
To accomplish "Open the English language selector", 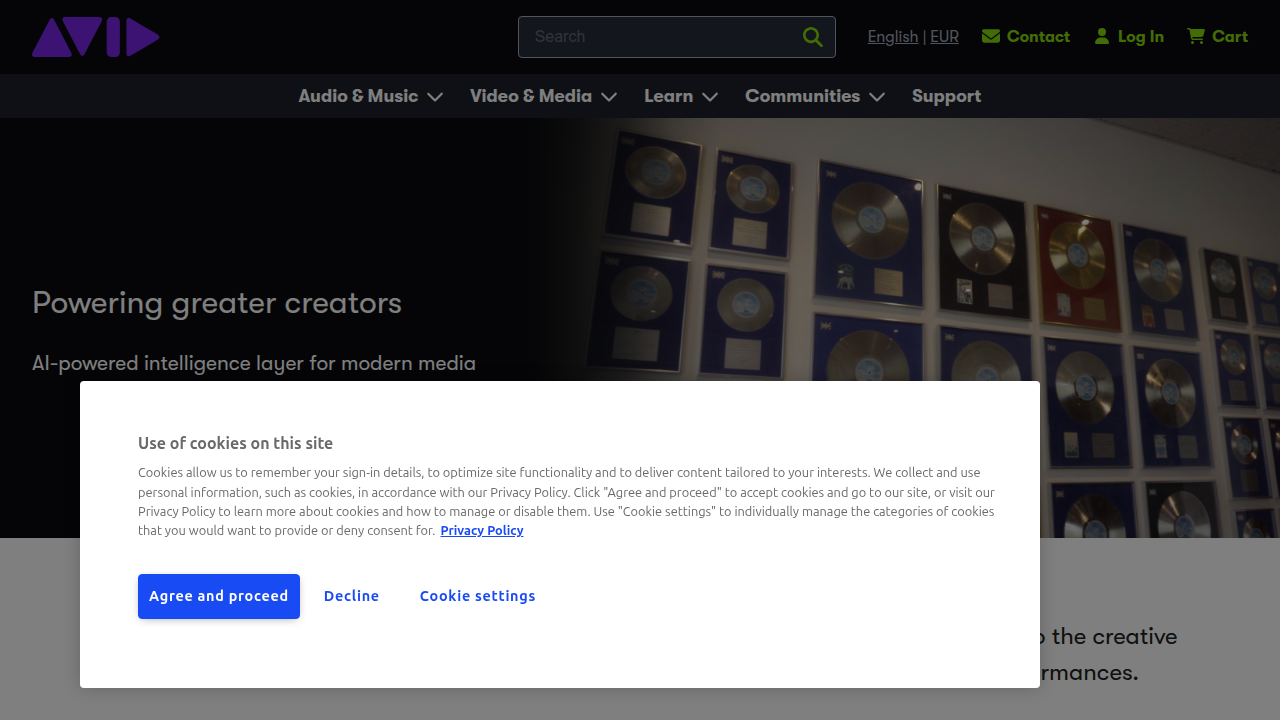I will tap(893, 37).
